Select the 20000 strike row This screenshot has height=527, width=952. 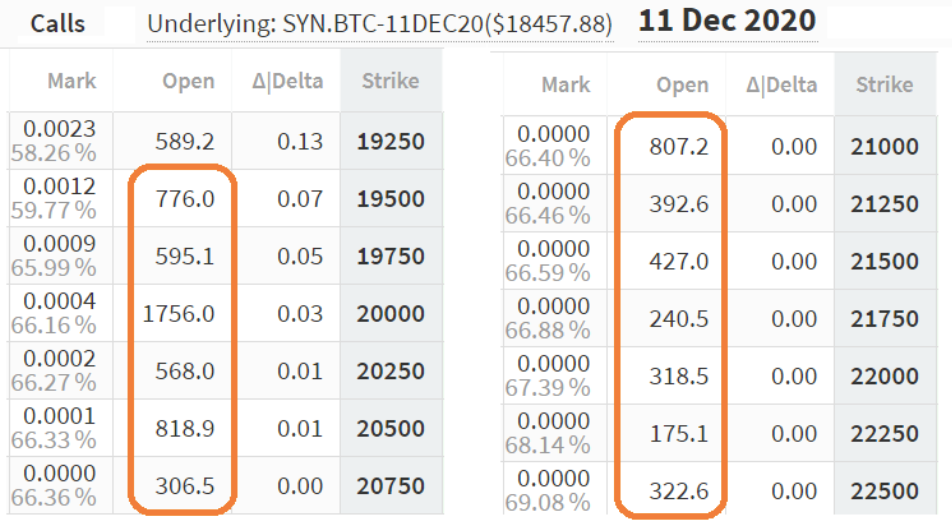[x=390, y=314]
